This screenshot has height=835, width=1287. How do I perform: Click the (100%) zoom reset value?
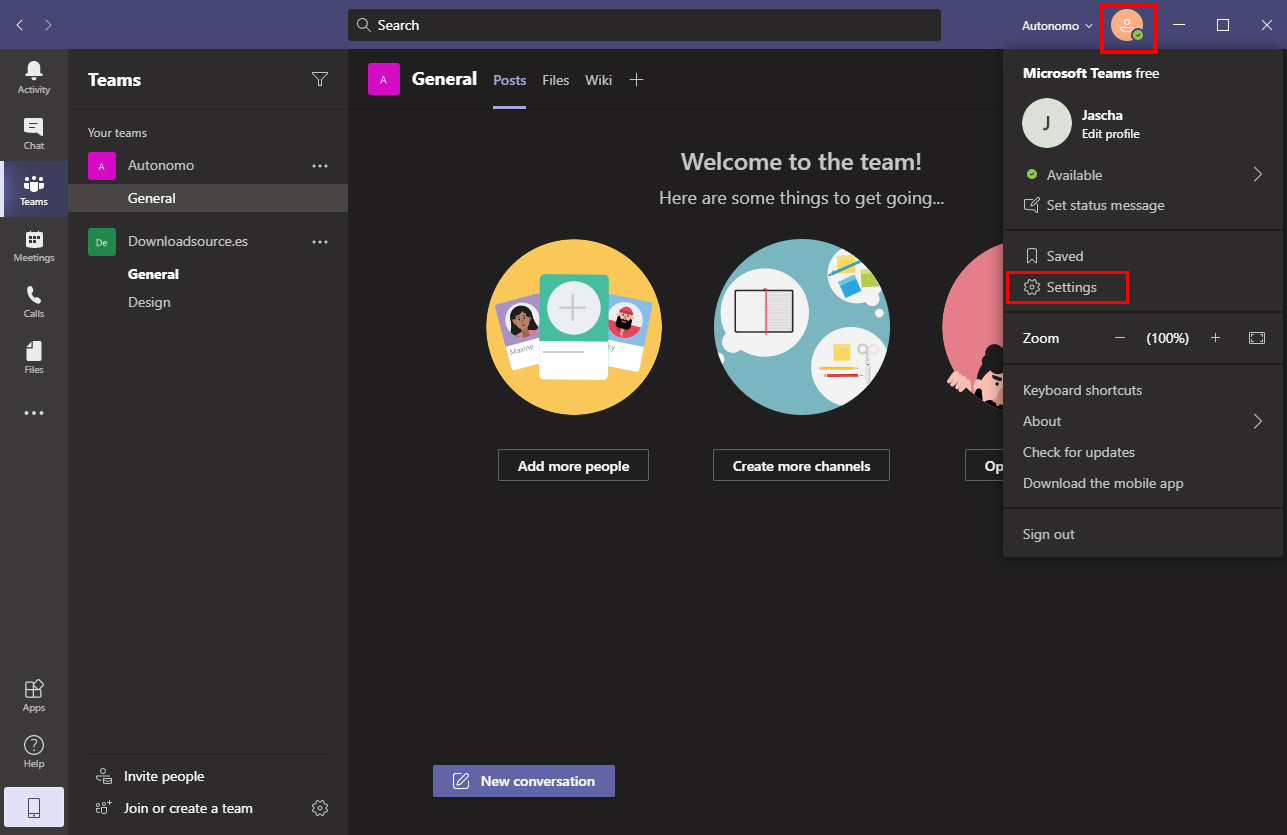pos(1167,338)
